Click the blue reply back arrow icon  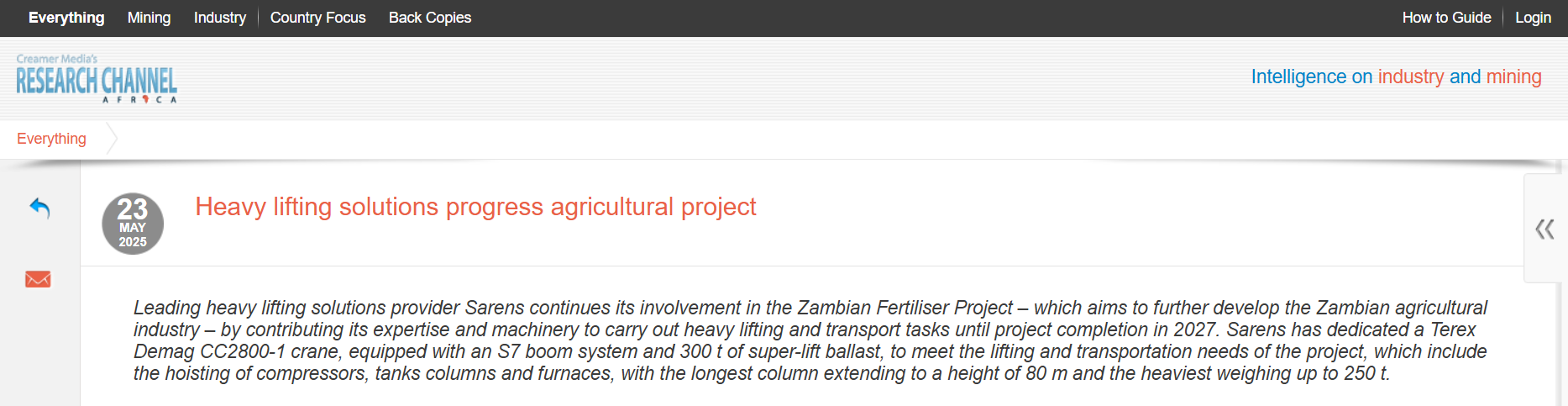(x=39, y=208)
